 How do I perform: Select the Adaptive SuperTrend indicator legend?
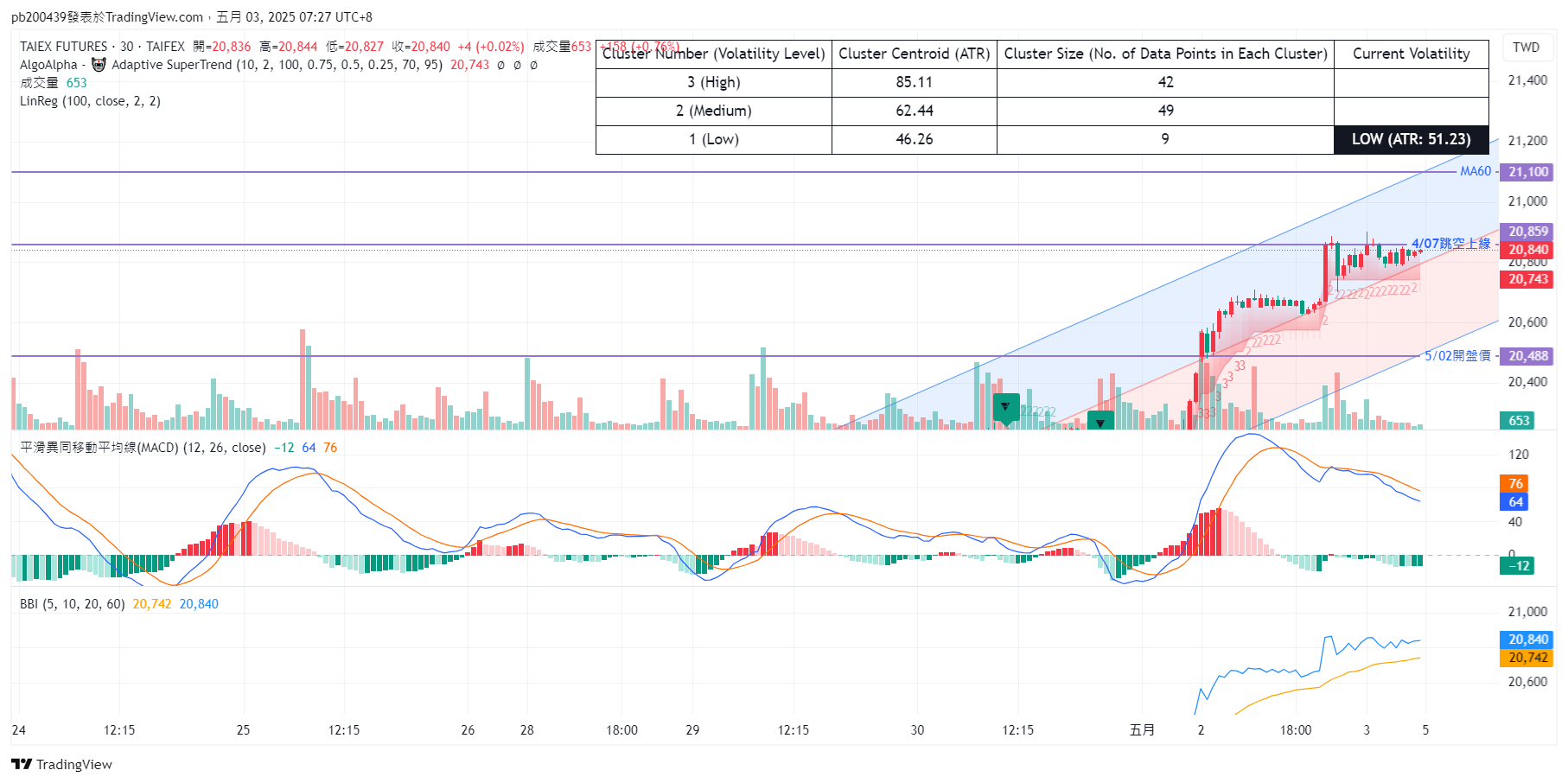277,65
